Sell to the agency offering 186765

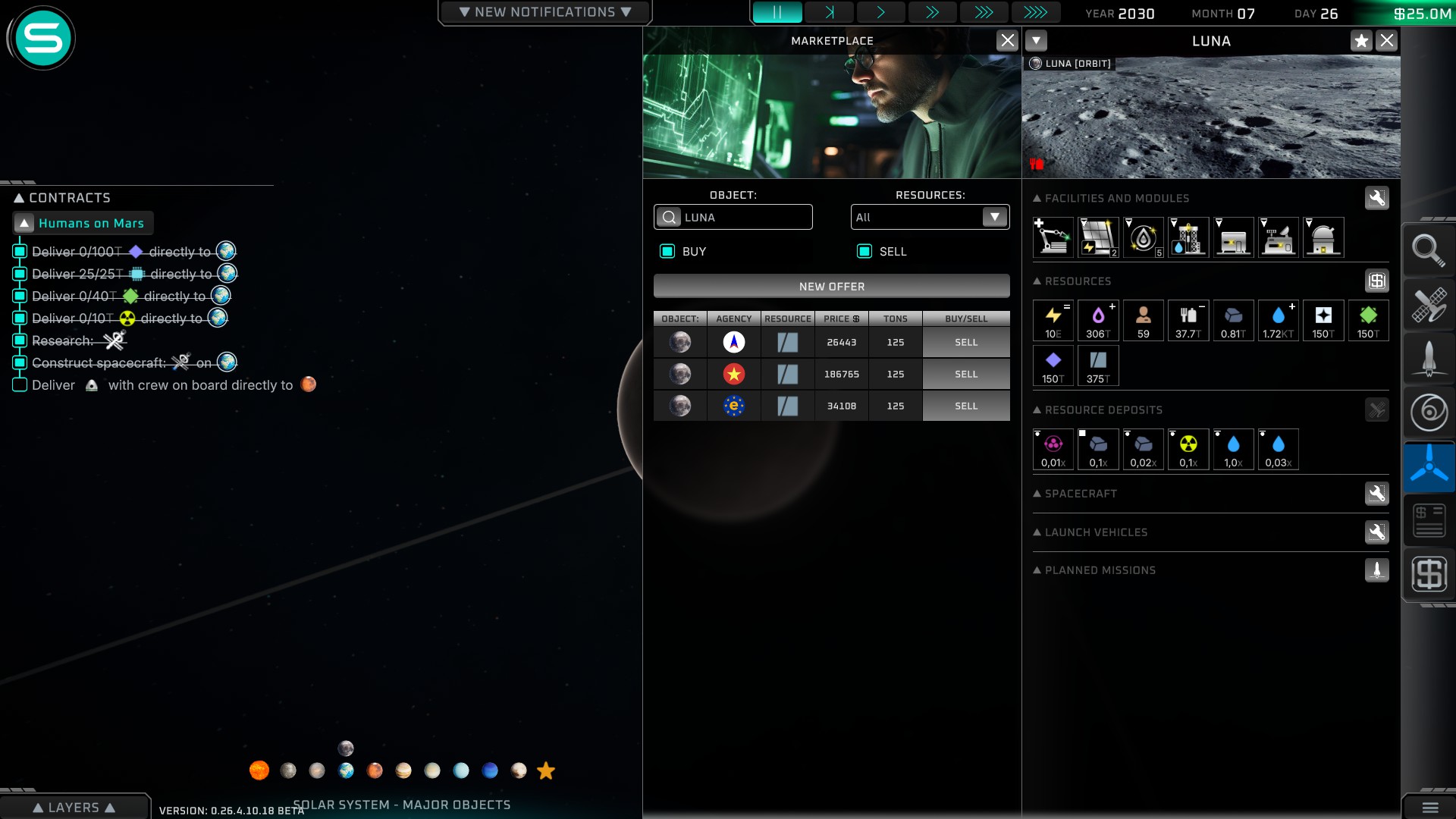click(965, 375)
